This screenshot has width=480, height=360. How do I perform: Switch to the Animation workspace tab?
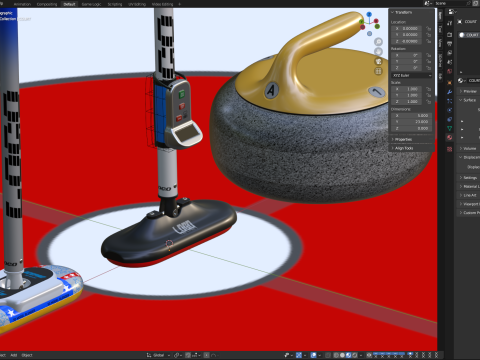[22, 4]
